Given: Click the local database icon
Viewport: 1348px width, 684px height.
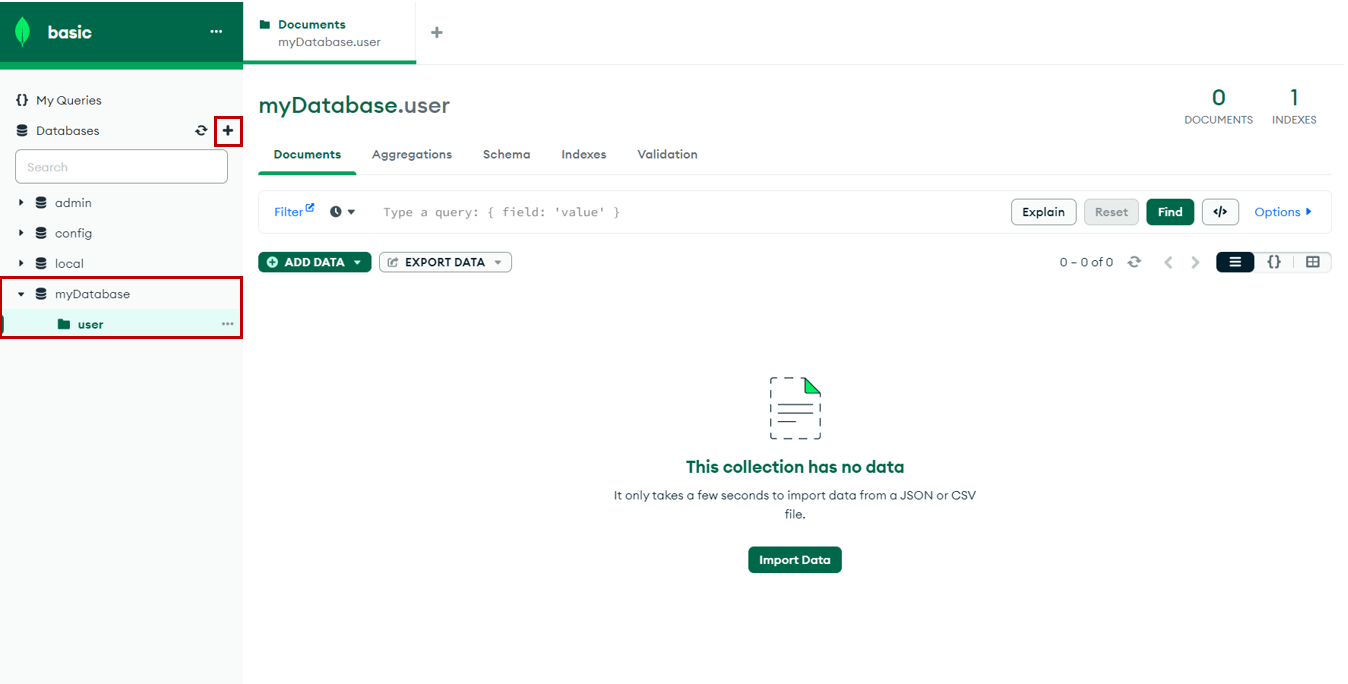Looking at the screenshot, I should [x=41, y=263].
